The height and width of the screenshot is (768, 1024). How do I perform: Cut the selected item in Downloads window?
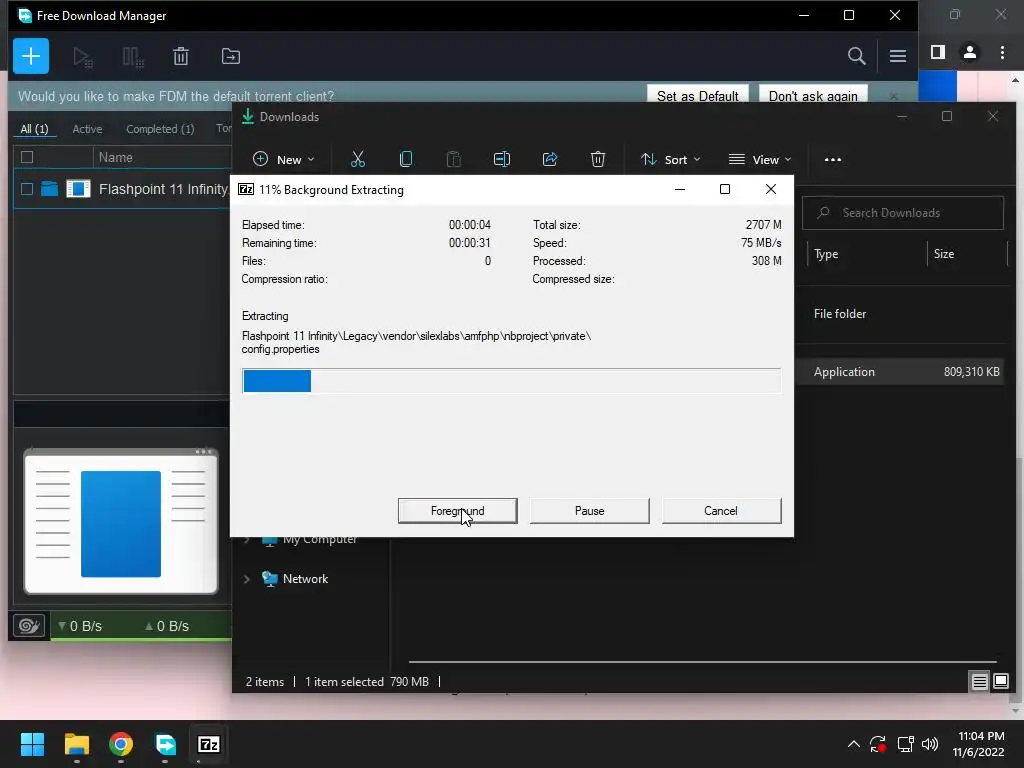[x=358, y=159]
